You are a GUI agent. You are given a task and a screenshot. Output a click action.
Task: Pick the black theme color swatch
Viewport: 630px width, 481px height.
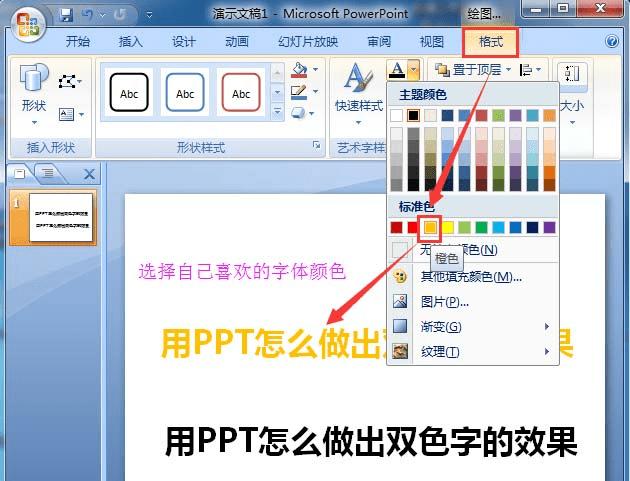pos(413,116)
